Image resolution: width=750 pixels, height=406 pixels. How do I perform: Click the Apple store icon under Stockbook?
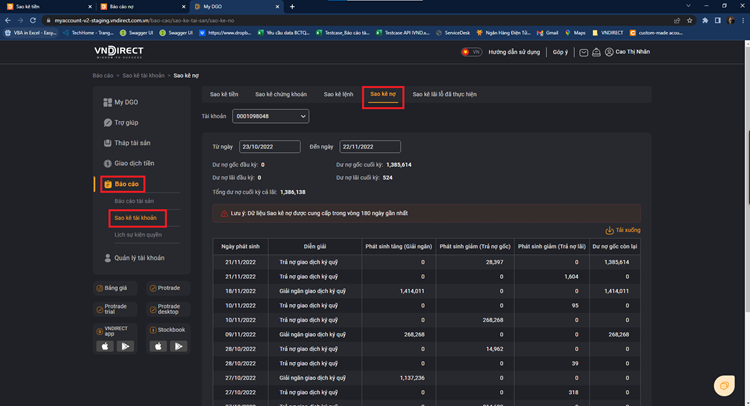point(158,346)
